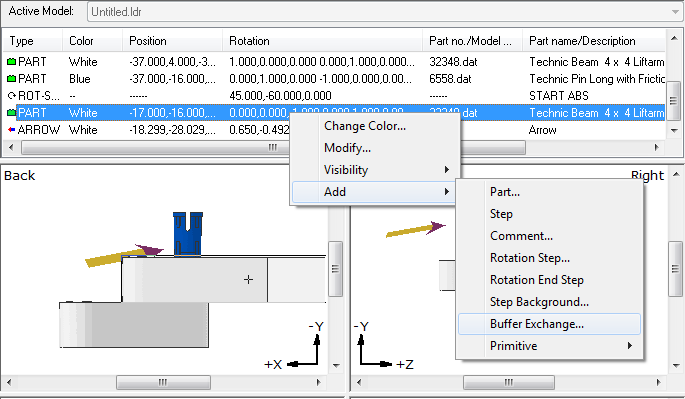Click the ROT-S rotation step icon
The width and height of the screenshot is (685, 399).
[x=12, y=96]
